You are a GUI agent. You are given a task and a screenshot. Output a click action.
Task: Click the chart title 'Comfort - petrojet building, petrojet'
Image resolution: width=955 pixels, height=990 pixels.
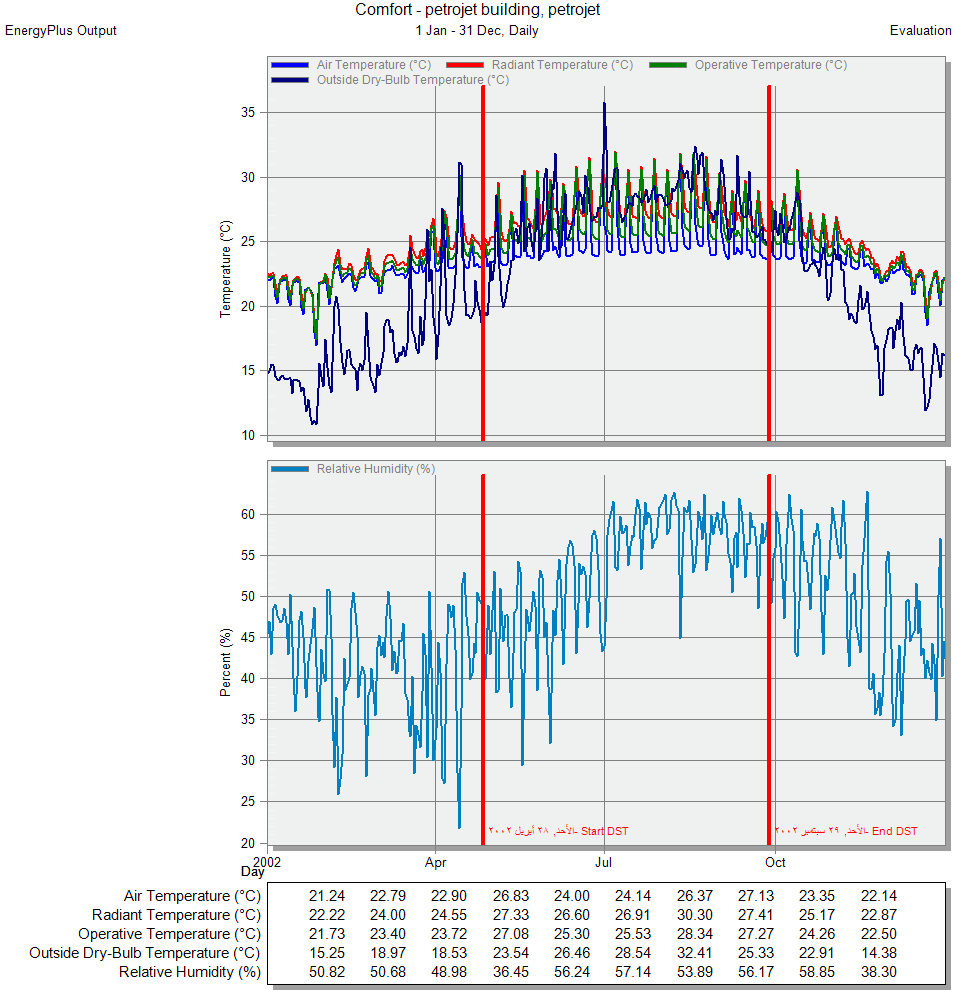pos(477,10)
